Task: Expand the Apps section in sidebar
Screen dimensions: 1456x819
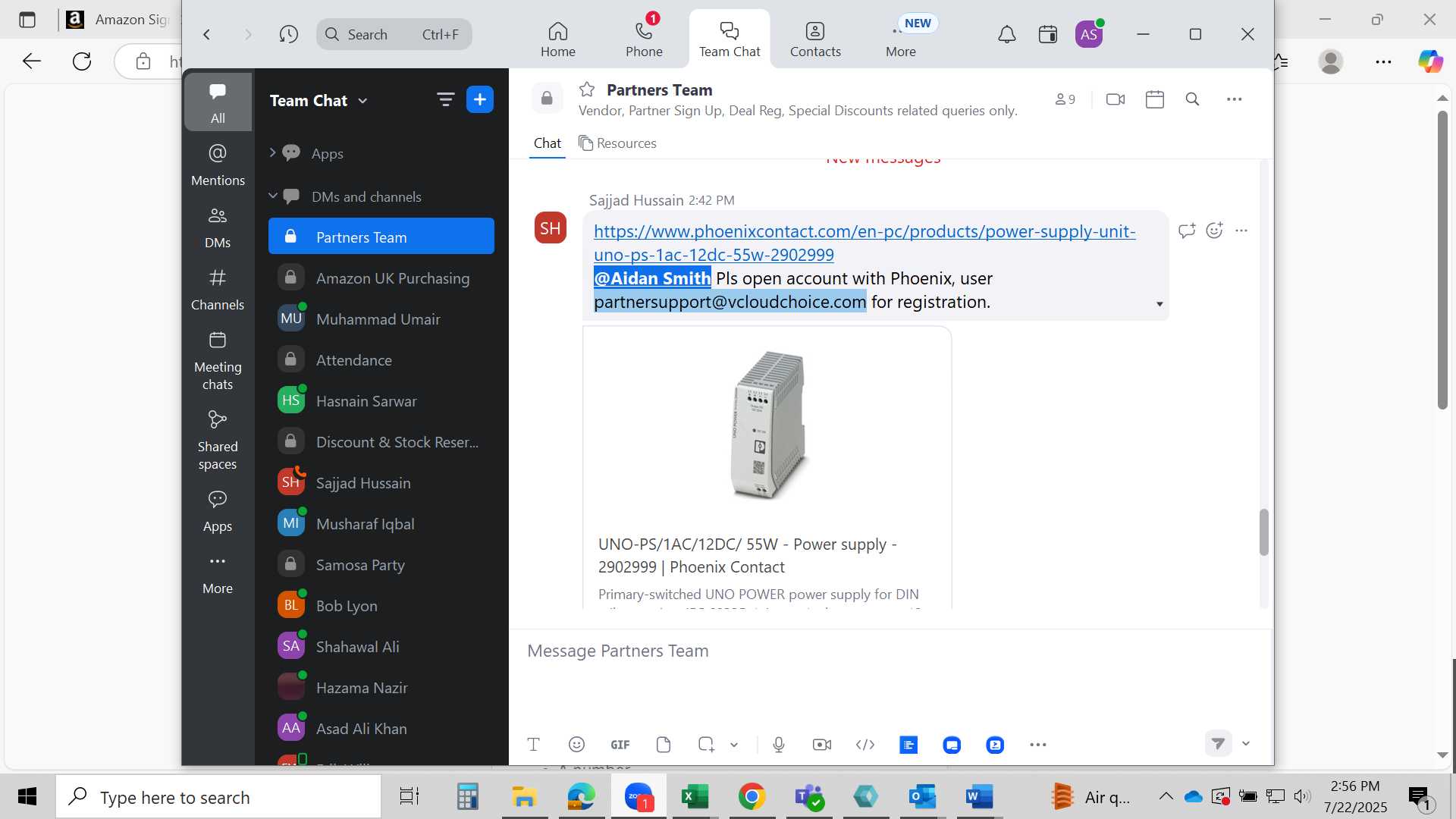Action: (x=272, y=152)
